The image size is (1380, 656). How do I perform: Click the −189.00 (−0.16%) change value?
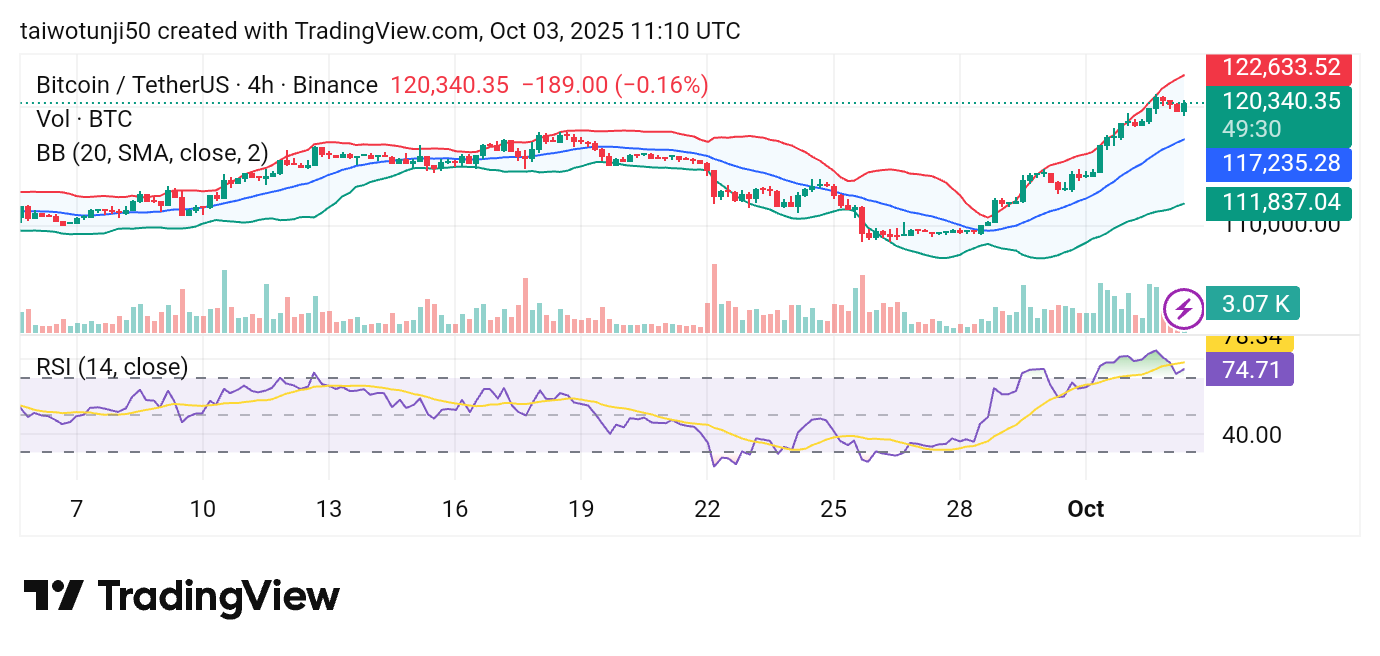pos(616,85)
